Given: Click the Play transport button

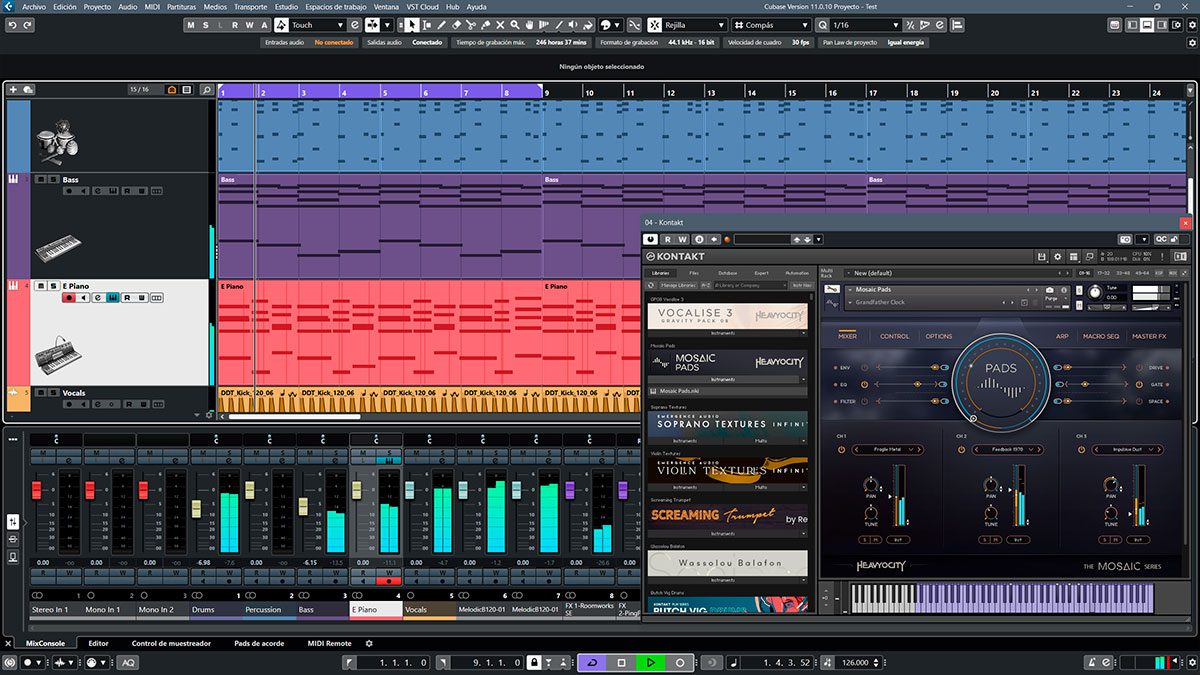Looking at the screenshot, I should [650, 663].
